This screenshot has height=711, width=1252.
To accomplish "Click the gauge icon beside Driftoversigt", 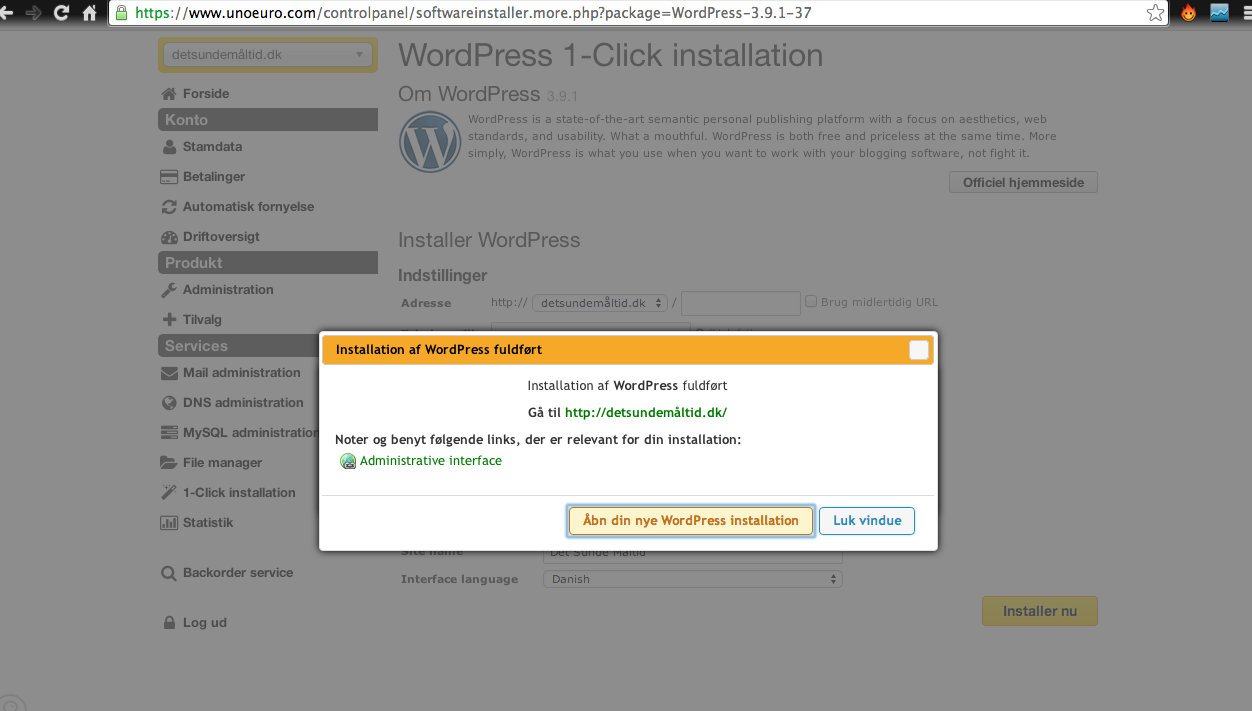I will (x=169, y=237).
